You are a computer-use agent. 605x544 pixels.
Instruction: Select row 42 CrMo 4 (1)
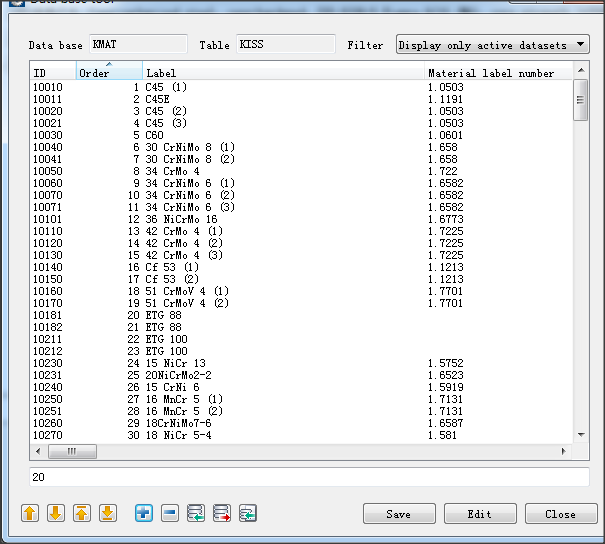tap(301, 231)
